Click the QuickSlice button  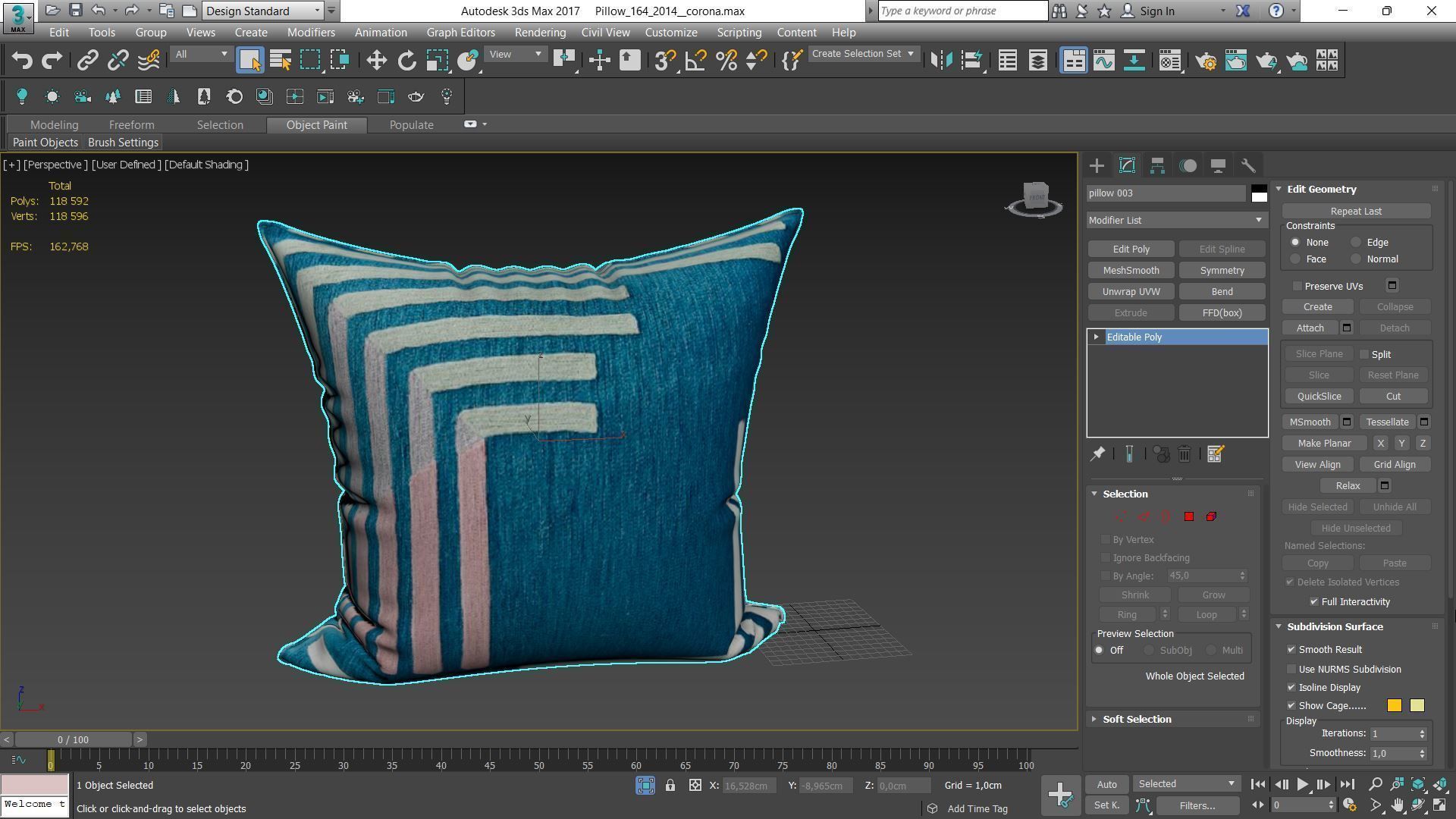(x=1319, y=397)
